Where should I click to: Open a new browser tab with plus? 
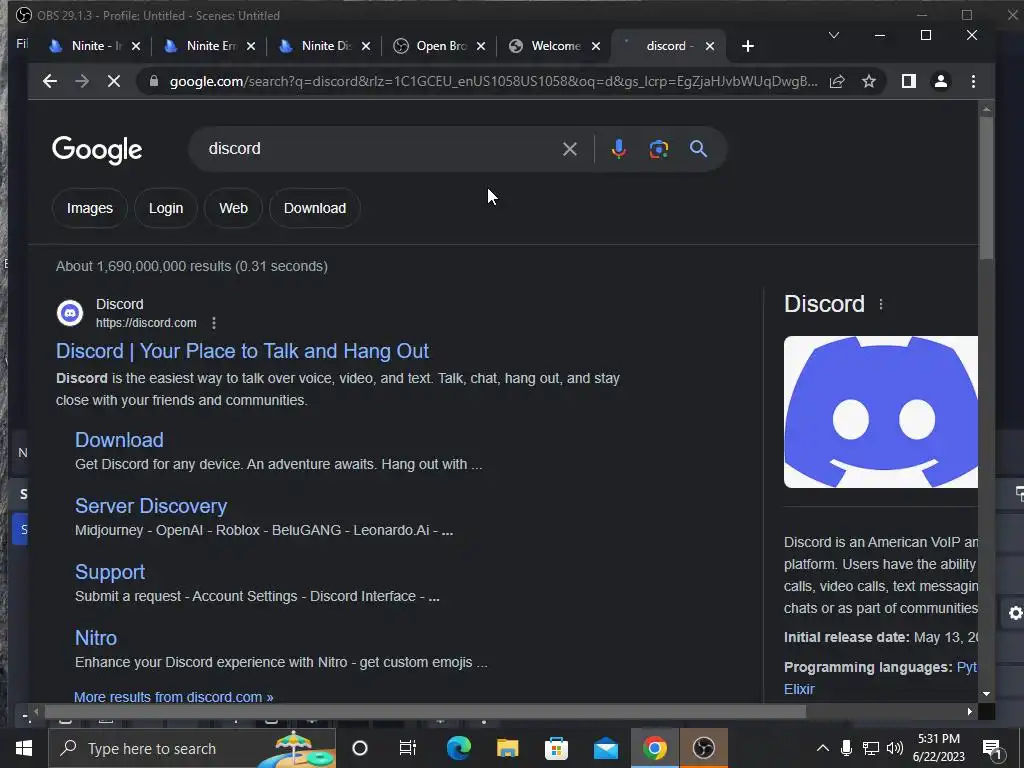click(x=748, y=46)
